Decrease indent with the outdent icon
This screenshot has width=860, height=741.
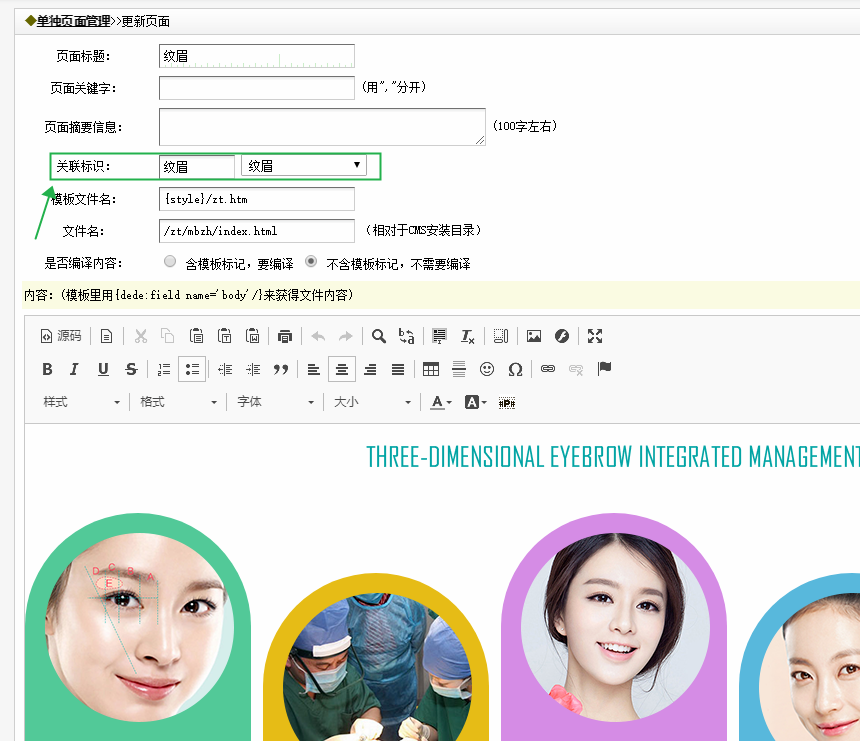point(225,369)
